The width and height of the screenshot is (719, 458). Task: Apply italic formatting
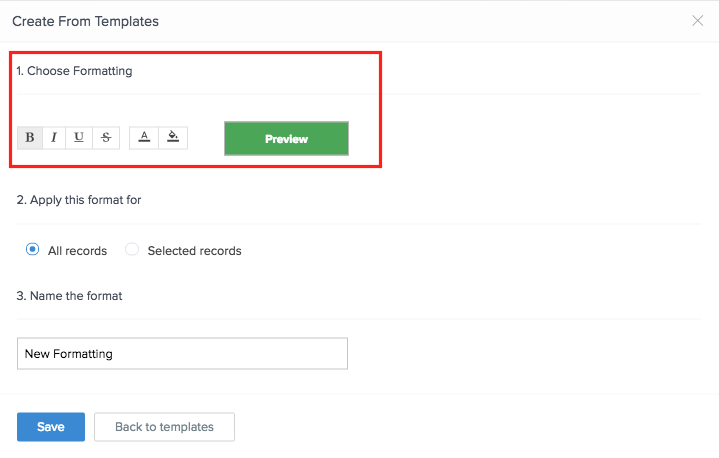coord(54,138)
